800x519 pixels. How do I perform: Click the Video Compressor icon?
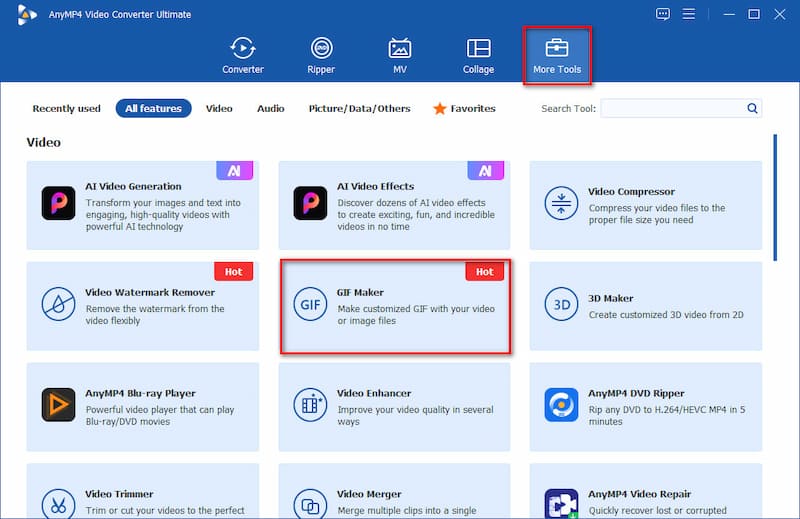(x=561, y=203)
